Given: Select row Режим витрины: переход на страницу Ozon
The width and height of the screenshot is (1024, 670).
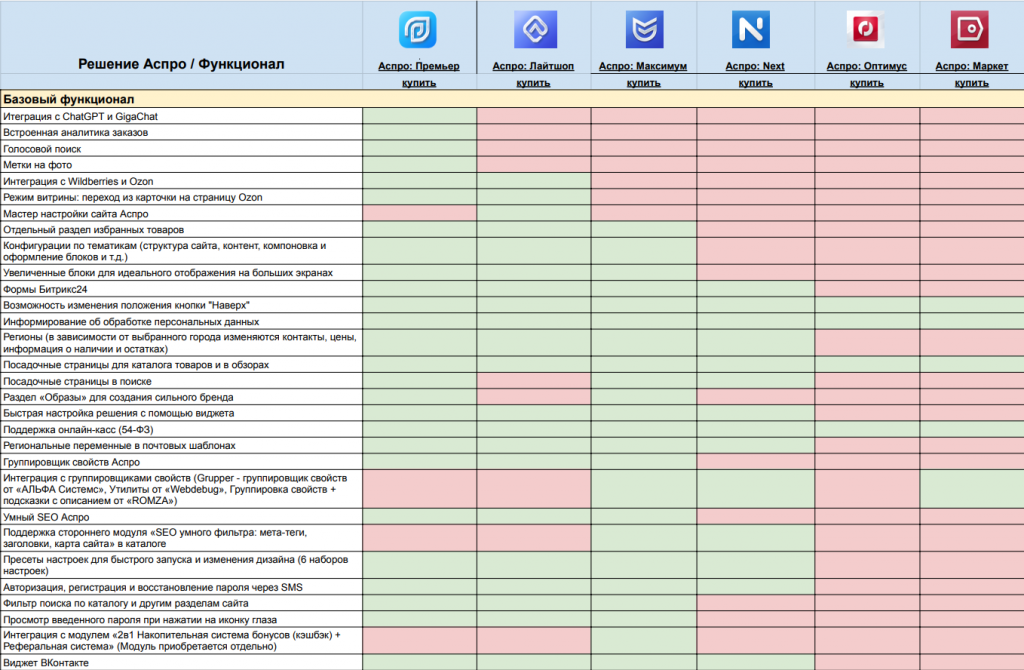Looking at the screenshot, I should [x=182, y=197].
